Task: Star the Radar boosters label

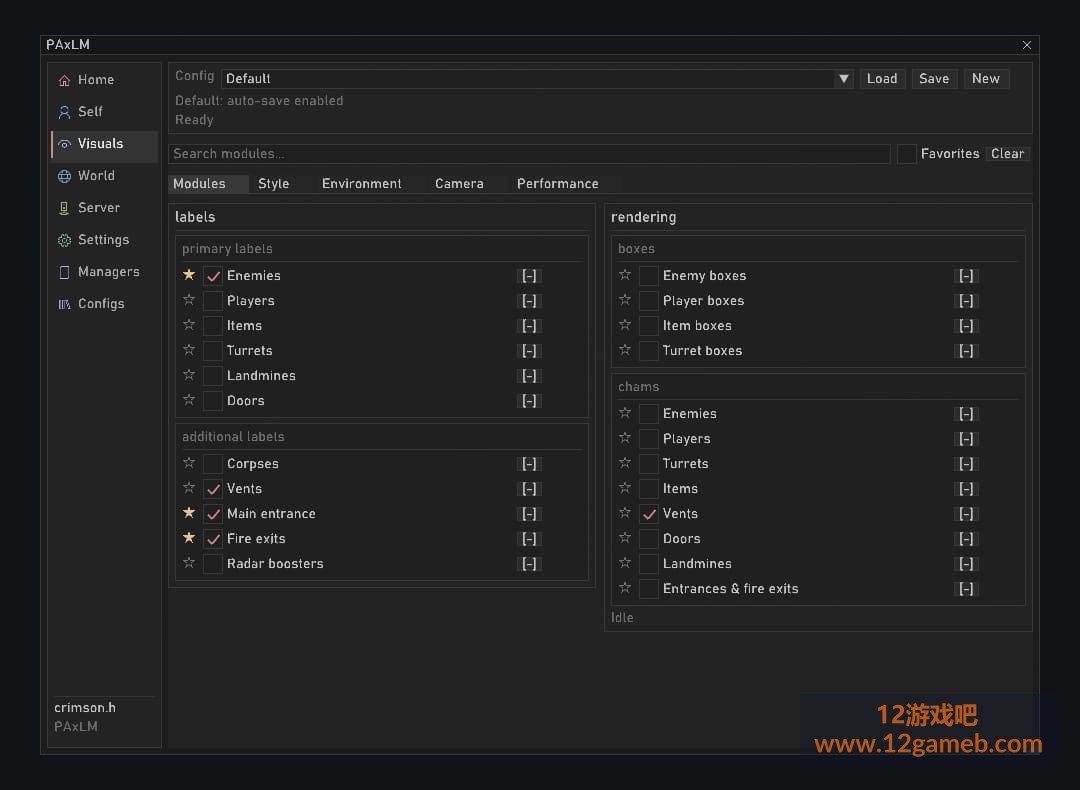Action: 189,563
